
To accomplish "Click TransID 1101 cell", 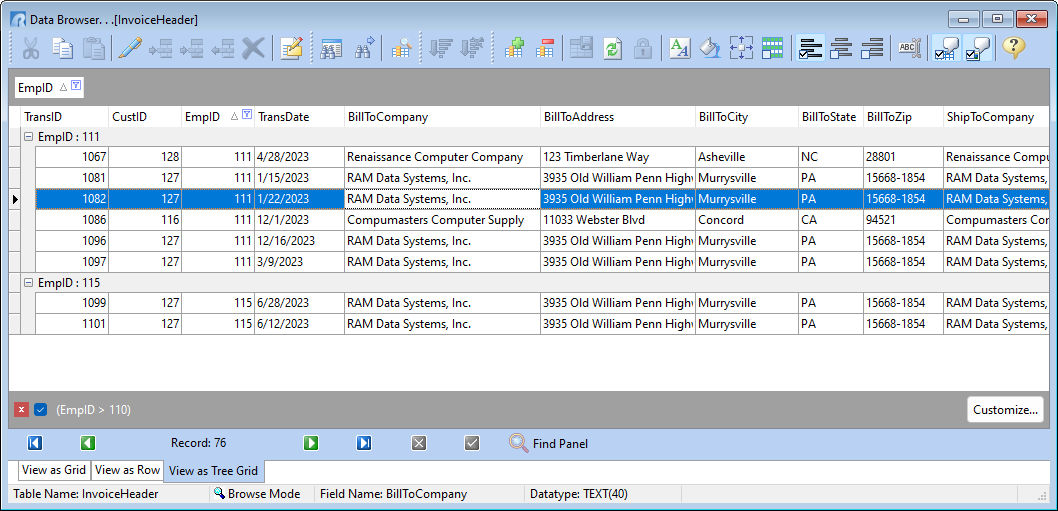I will [x=72, y=324].
